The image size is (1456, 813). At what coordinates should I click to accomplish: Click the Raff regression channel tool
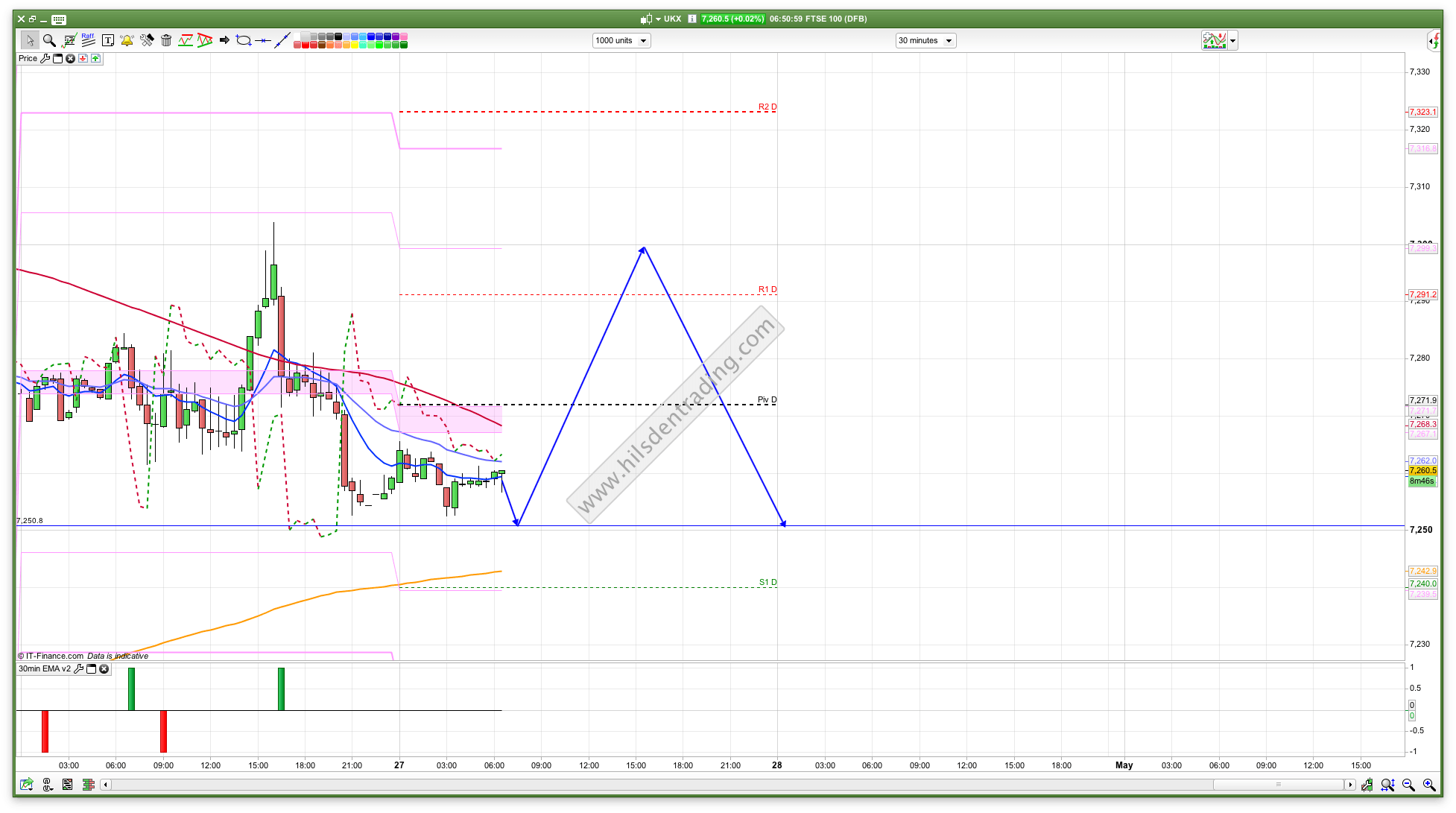pos(88,40)
